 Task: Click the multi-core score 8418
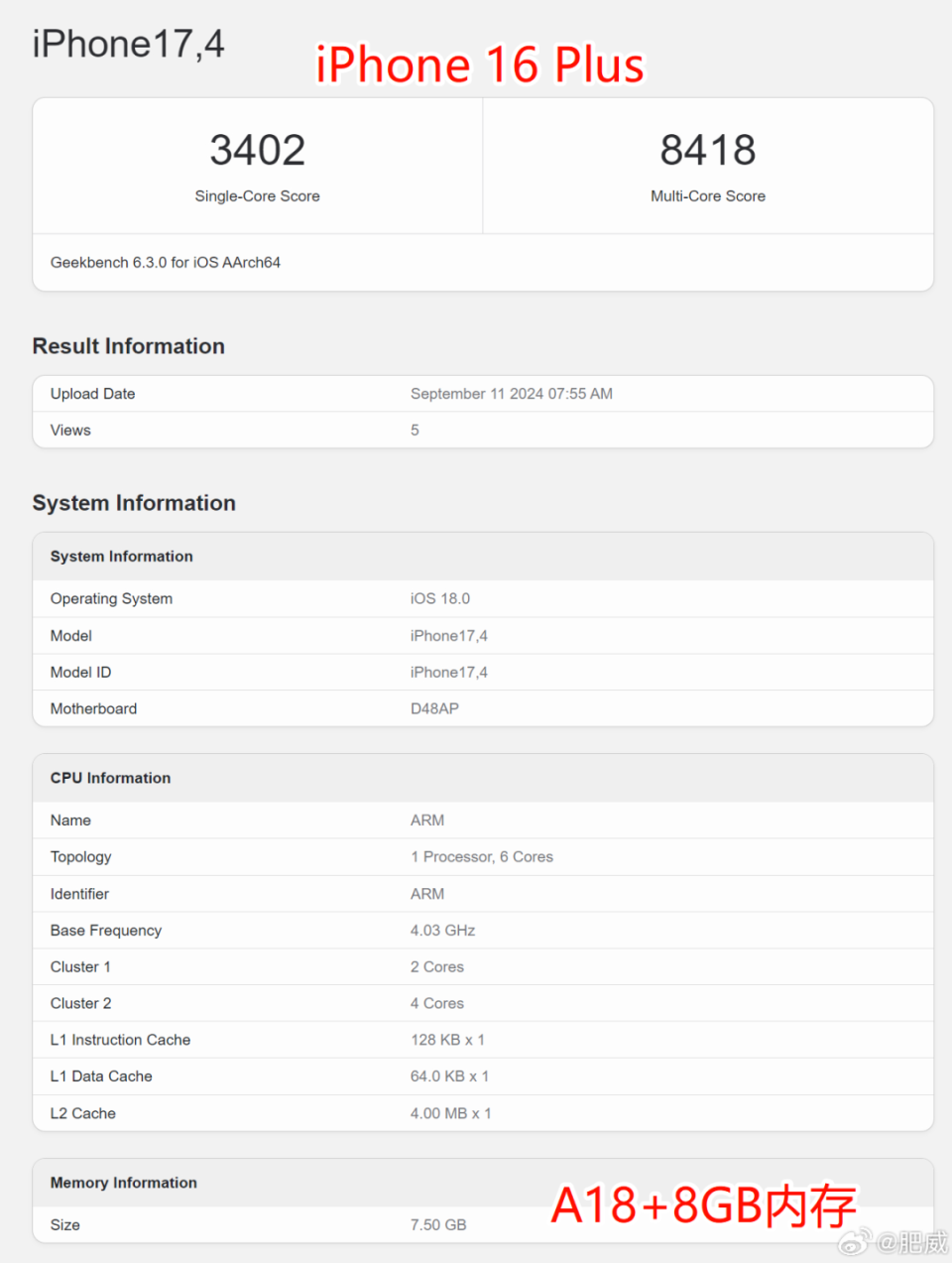point(707,151)
